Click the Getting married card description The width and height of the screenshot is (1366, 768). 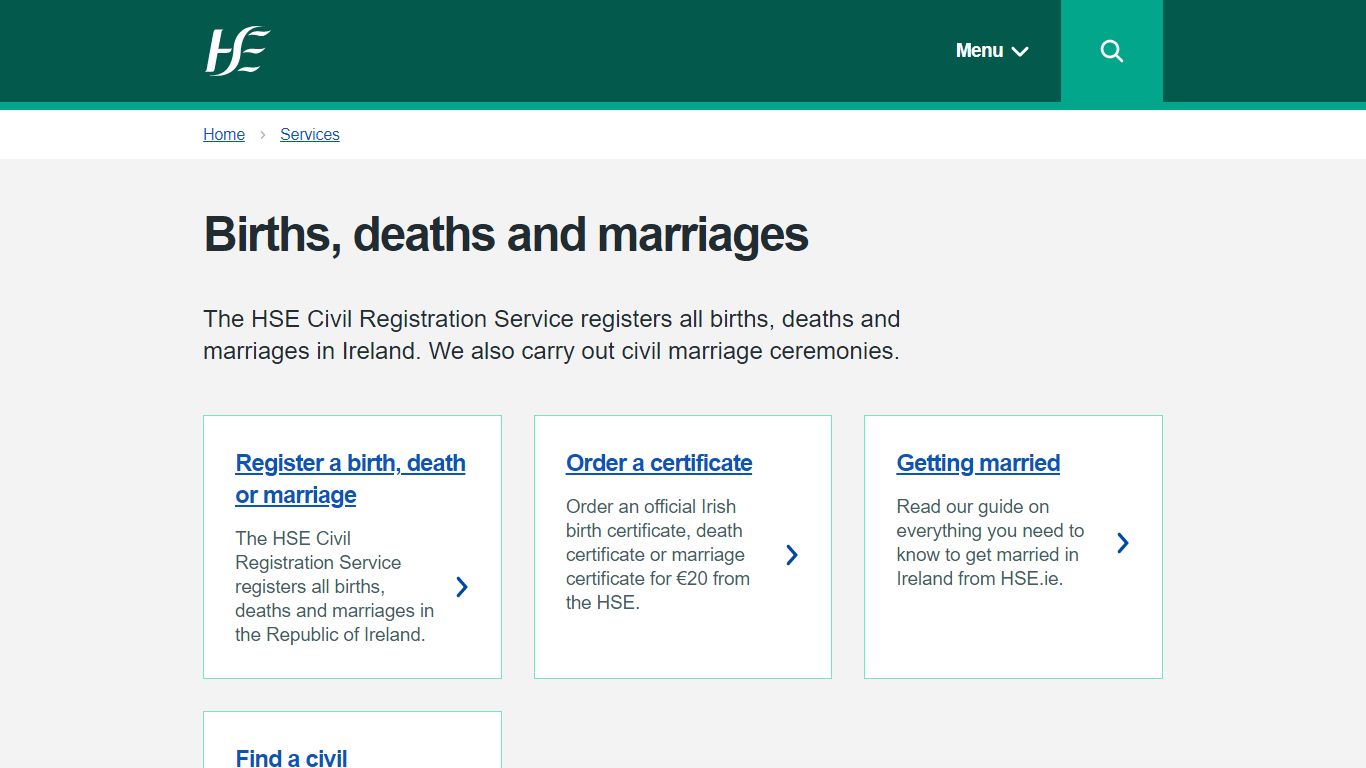tap(990, 543)
